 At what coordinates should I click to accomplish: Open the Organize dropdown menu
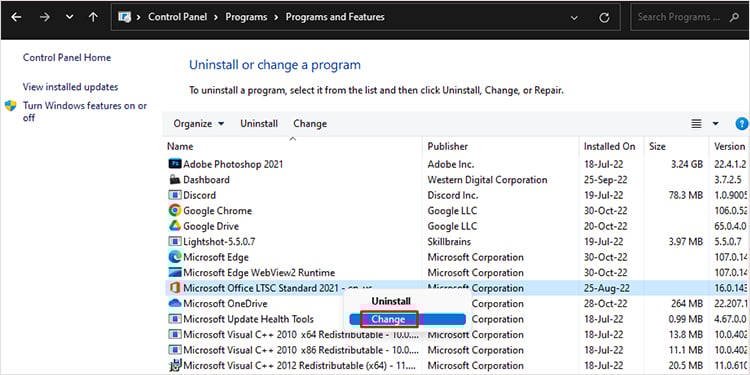(x=199, y=124)
